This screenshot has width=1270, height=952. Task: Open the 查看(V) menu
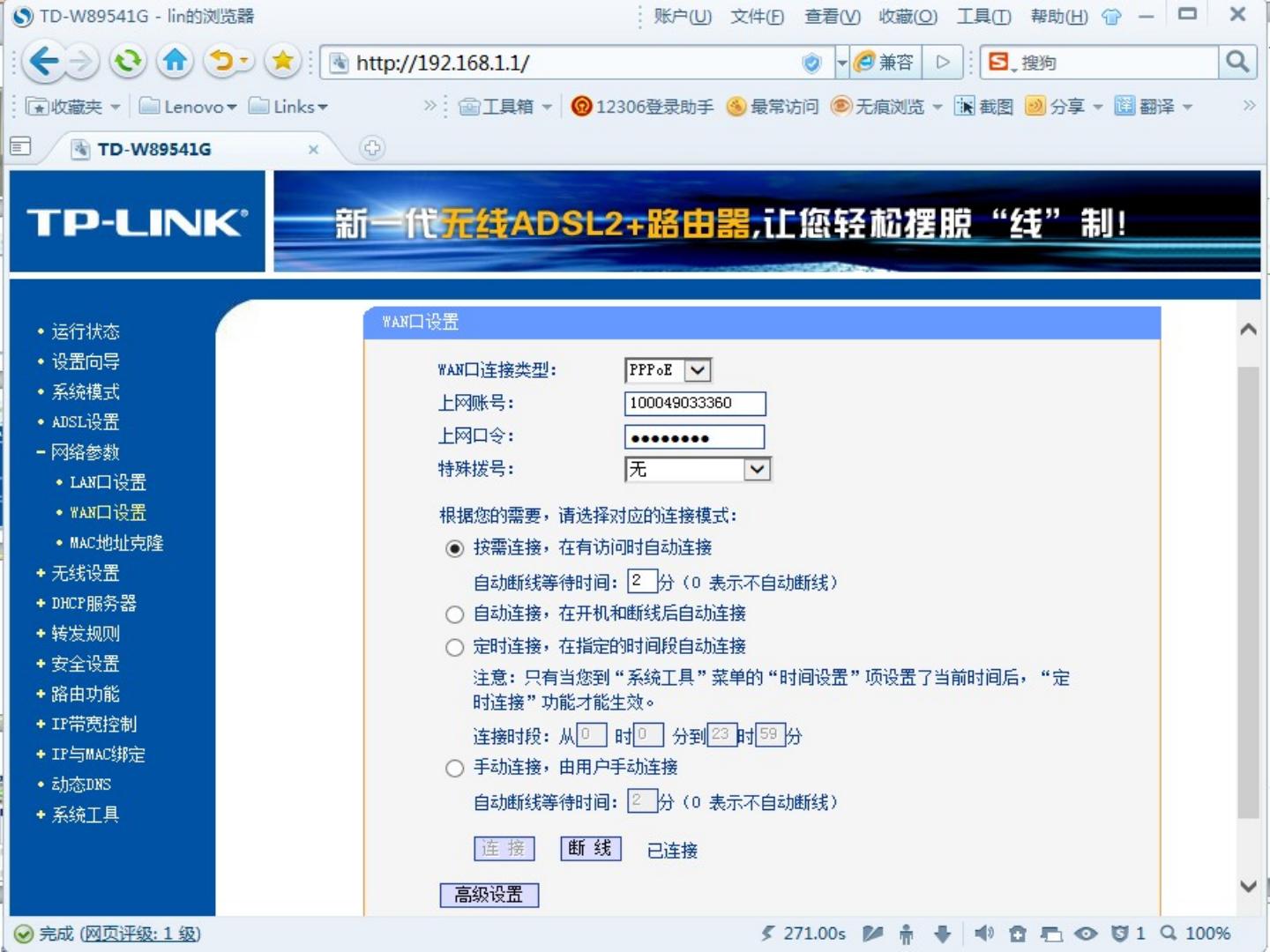point(832,17)
